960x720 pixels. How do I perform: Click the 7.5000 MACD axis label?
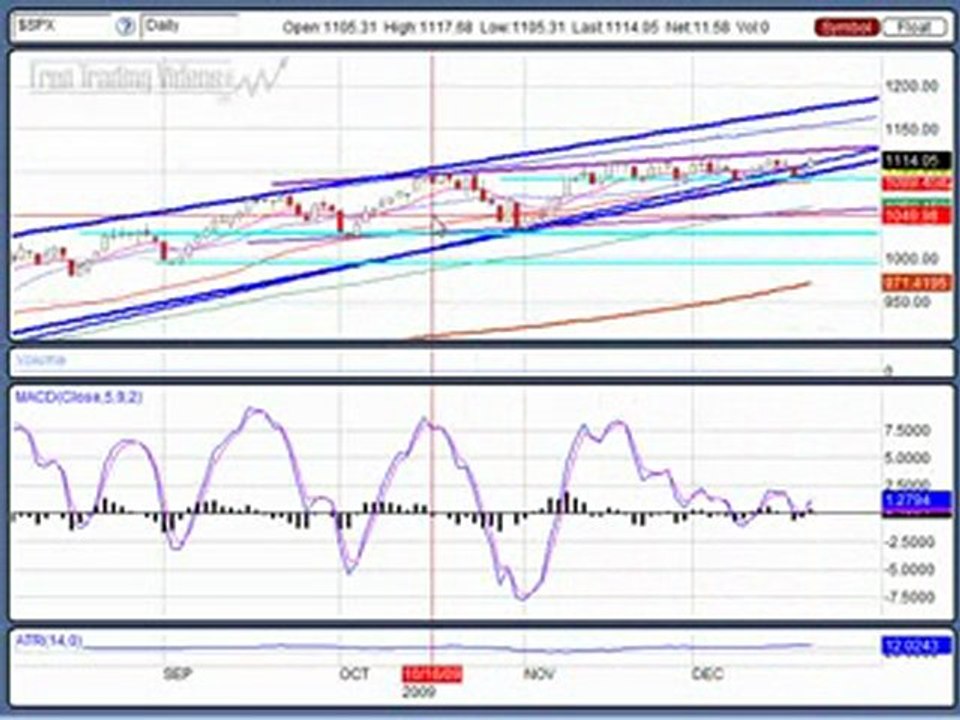click(x=909, y=430)
